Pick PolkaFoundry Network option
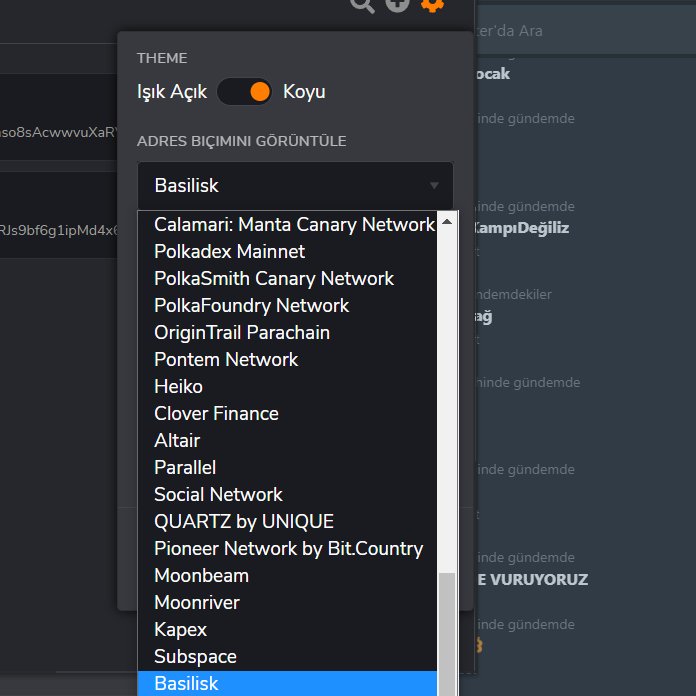Image resolution: width=696 pixels, height=696 pixels. point(287,306)
